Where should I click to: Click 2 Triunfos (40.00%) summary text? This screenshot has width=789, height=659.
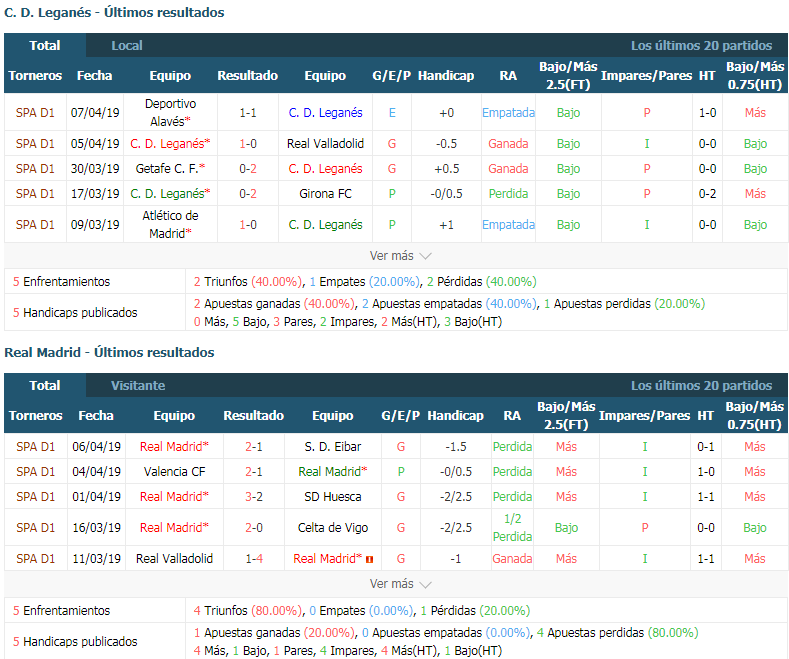[249, 282]
